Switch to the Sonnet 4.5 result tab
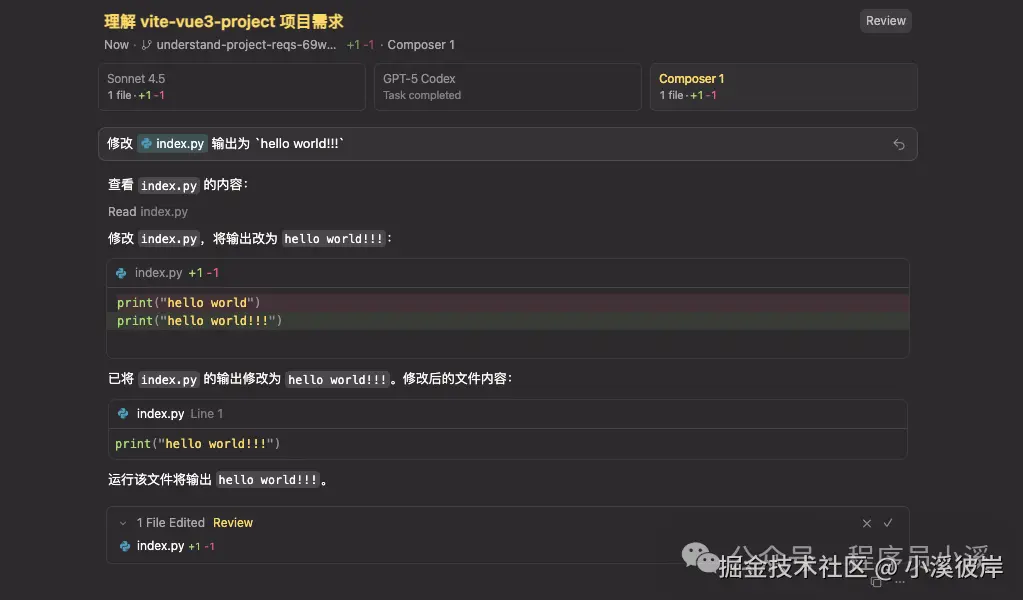Viewport: 1023px width, 600px height. 232,87
